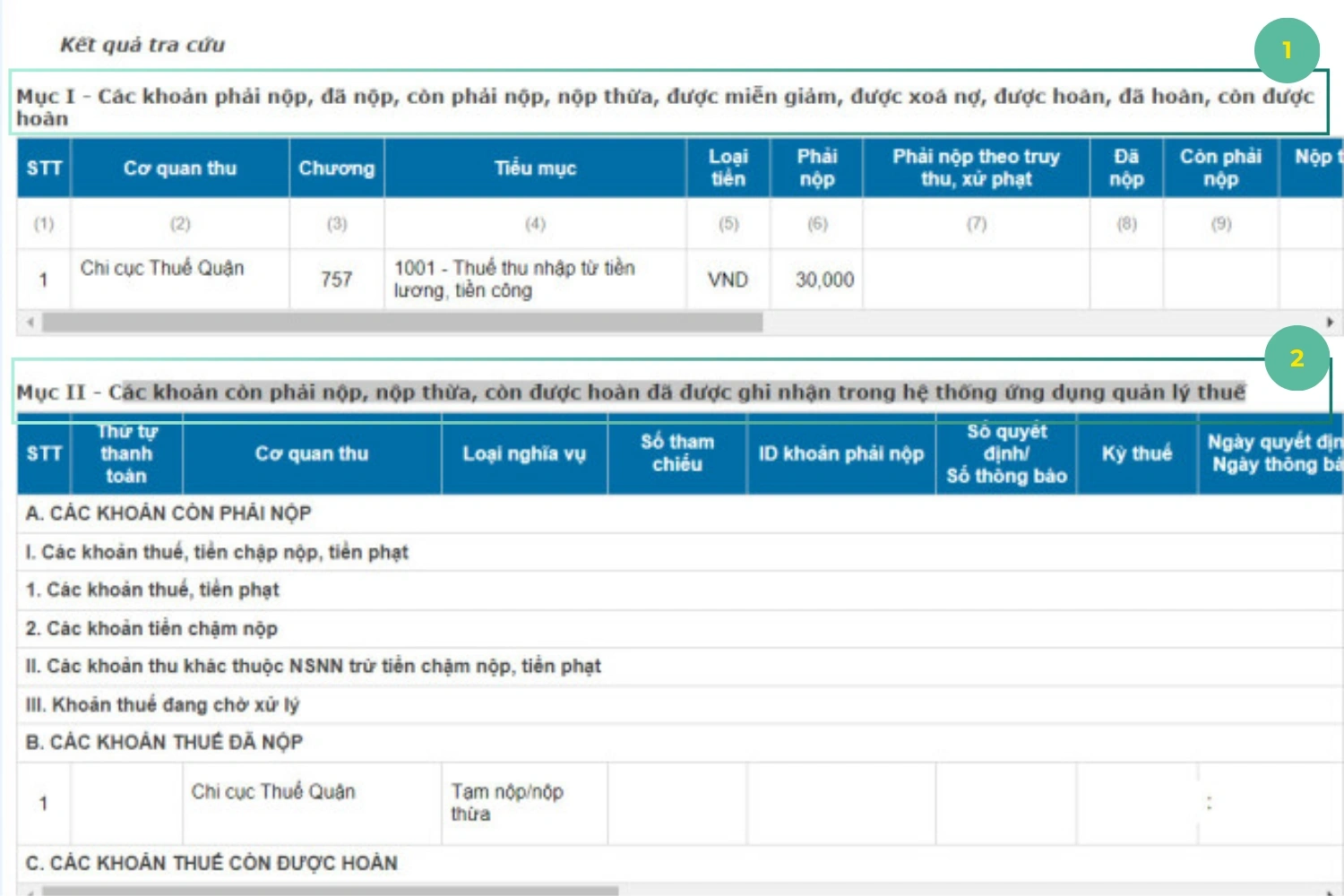Click the 'VND' currency cell
1344x896 pixels.
[728, 280]
